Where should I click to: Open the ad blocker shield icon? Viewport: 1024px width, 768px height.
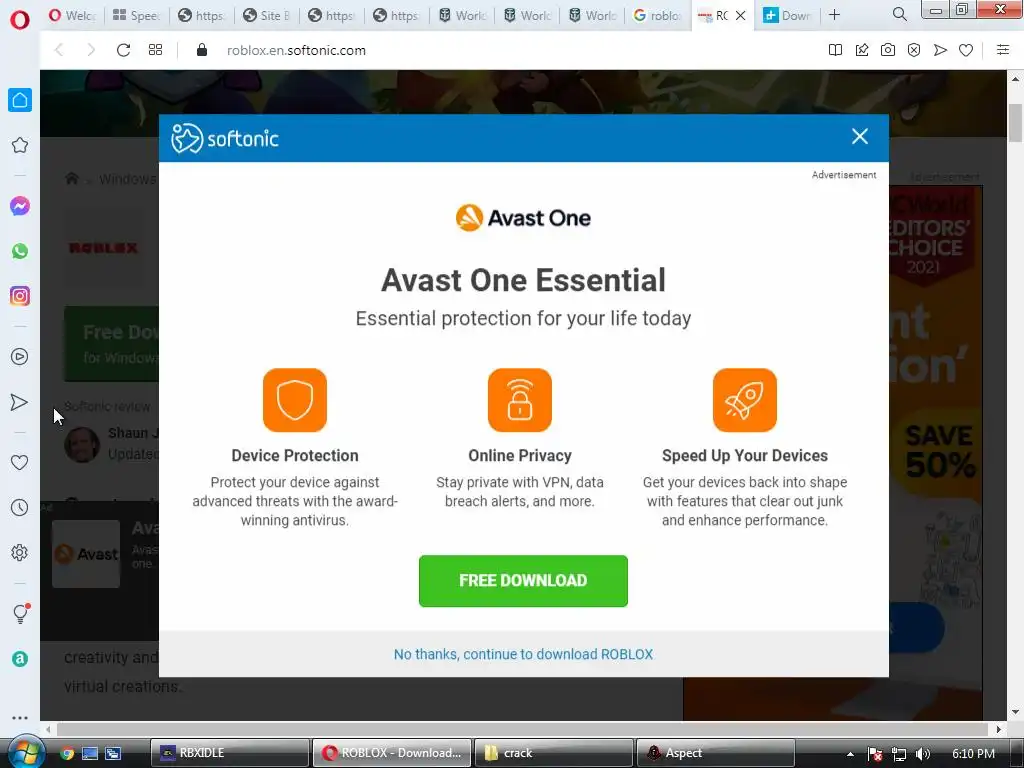914,50
